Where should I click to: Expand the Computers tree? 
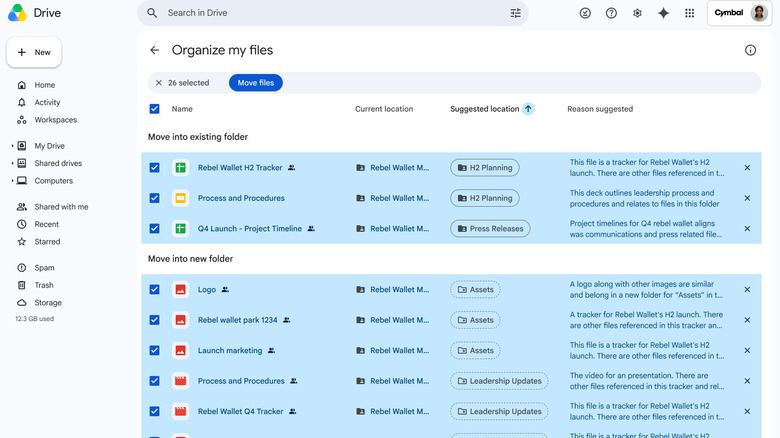pyautogui.click(x=12, y=181)
